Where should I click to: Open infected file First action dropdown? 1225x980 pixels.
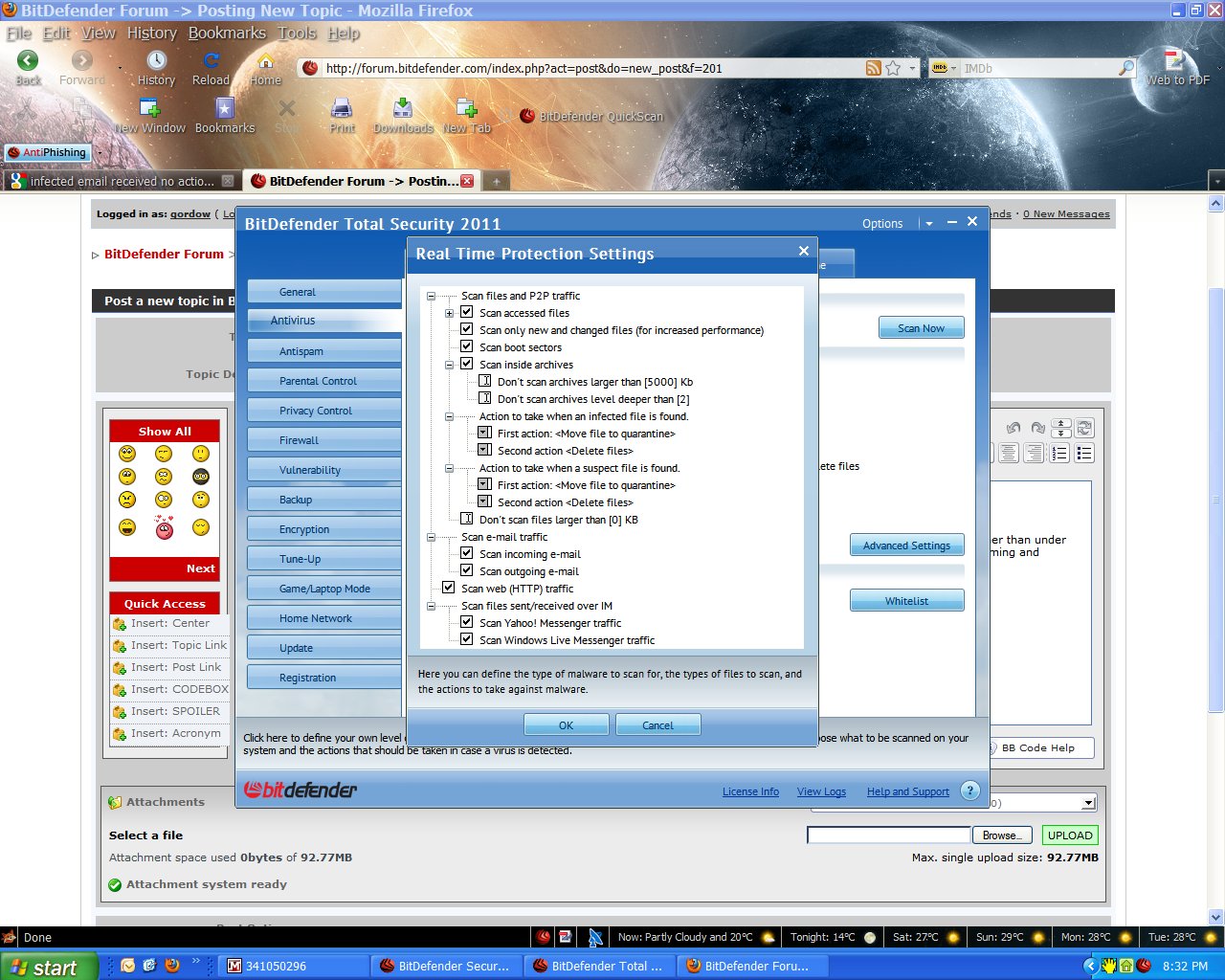(x=485, y=433)
